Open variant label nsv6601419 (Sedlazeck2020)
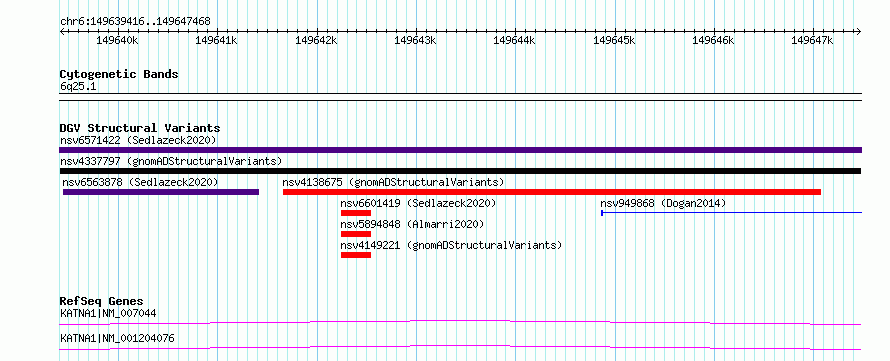 pos(418,203)
